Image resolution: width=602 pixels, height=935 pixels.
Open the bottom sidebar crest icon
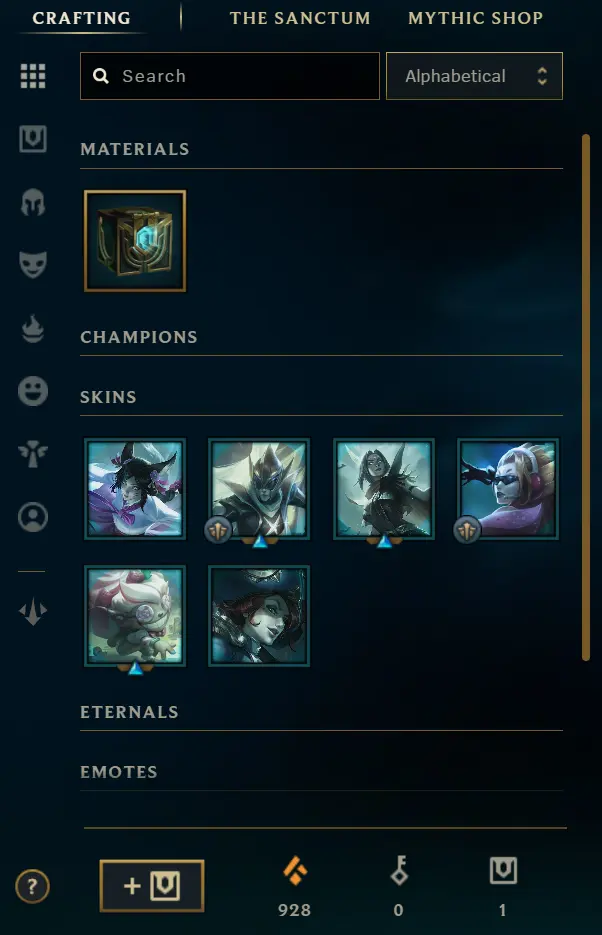click(33, 611)
